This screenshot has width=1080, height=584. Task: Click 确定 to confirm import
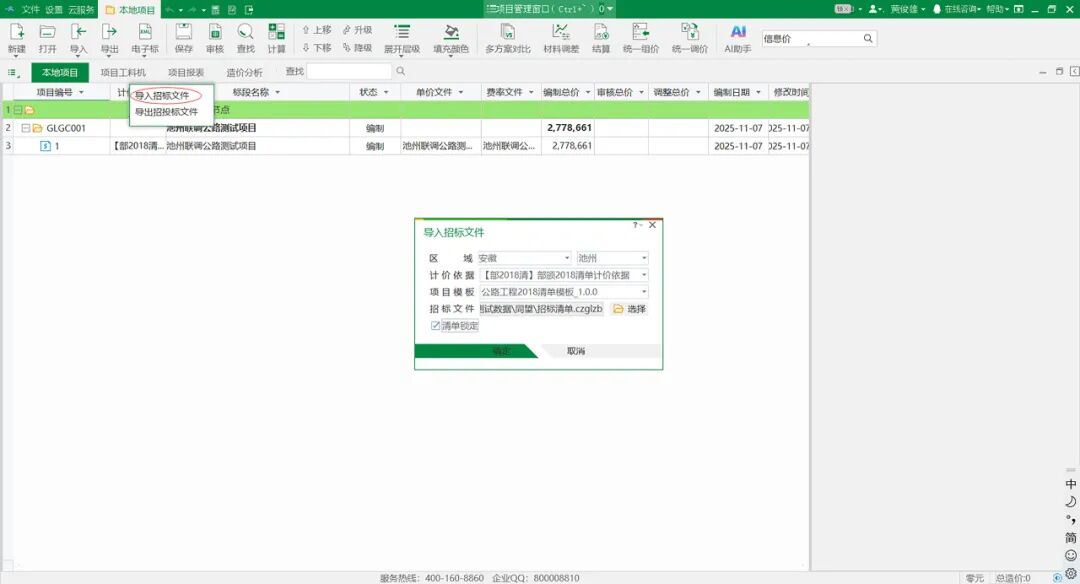[501, 351]
